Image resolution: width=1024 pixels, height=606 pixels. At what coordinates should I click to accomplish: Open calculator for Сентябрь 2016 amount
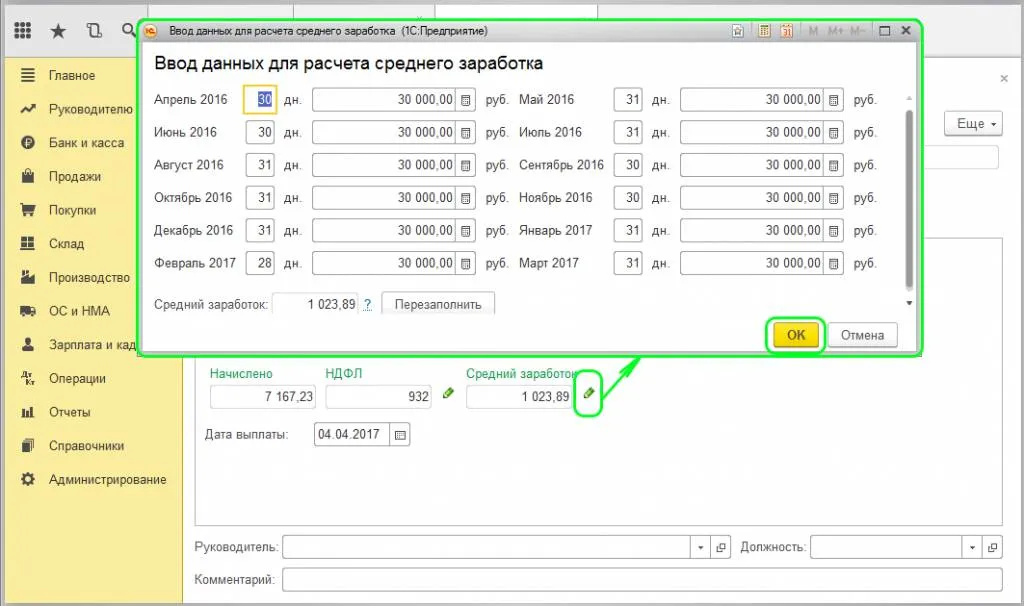click(833, 165)
